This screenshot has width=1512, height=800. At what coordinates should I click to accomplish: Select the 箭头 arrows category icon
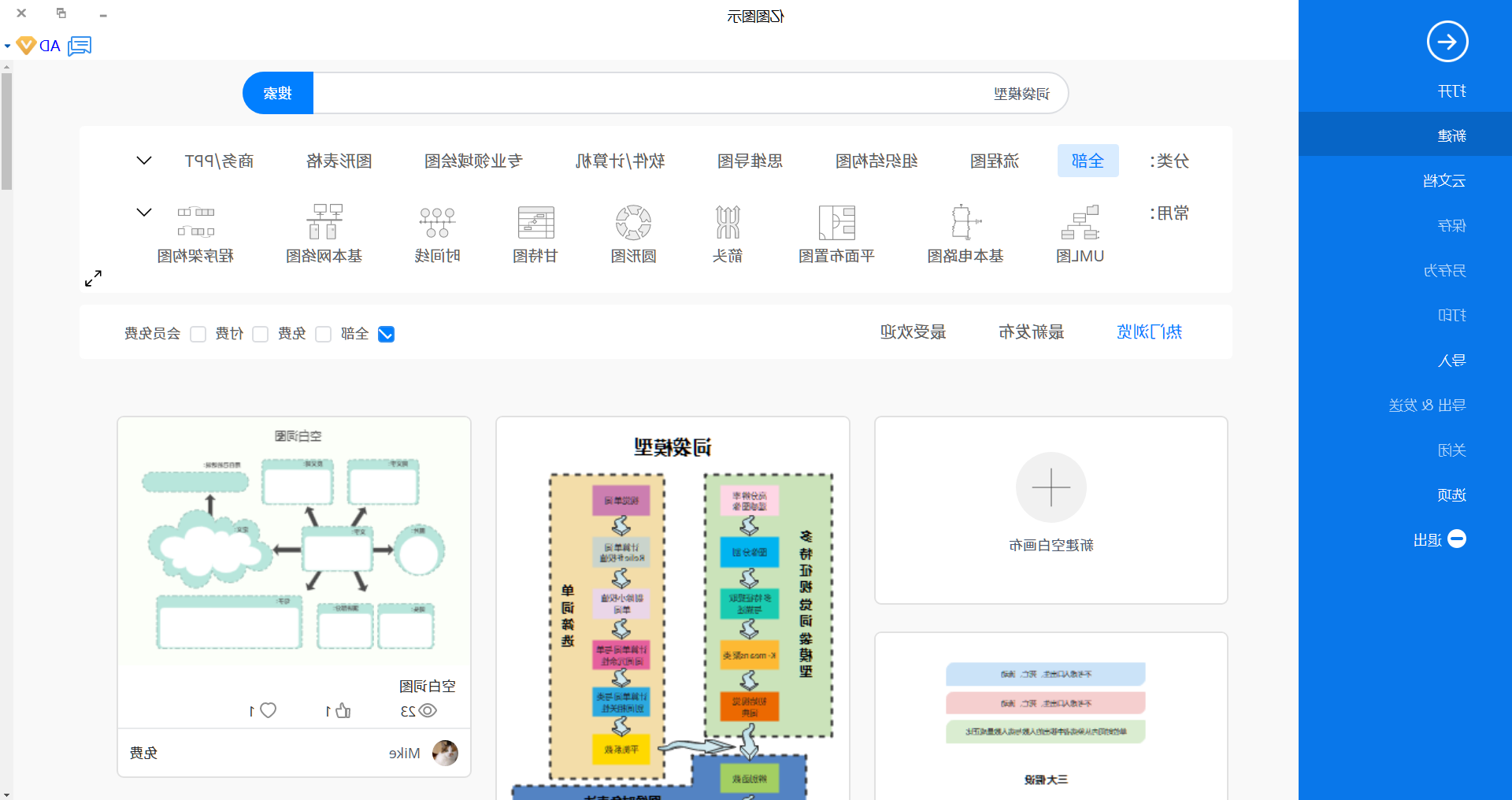point(728,222)
